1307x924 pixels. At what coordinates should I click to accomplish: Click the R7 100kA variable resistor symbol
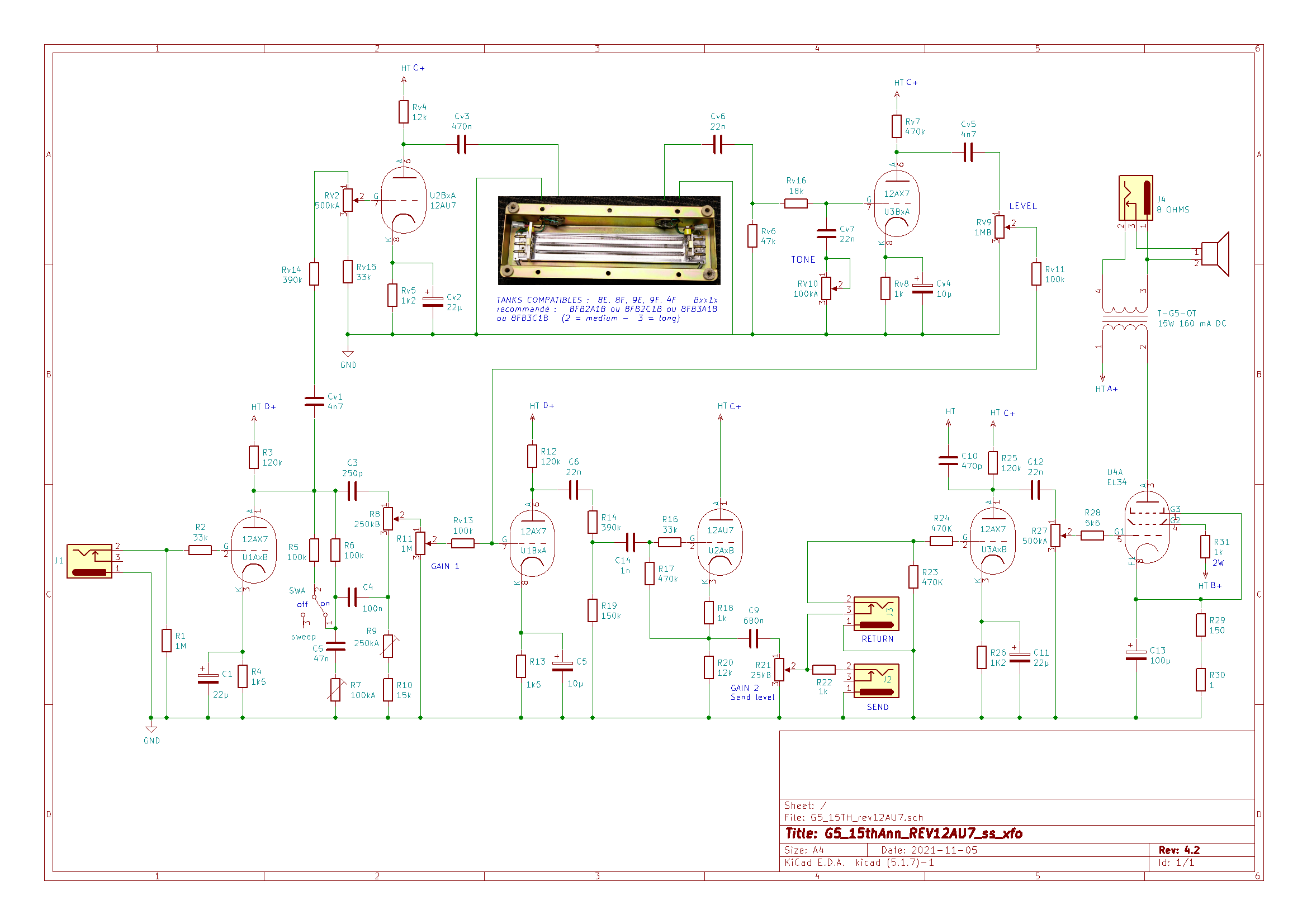click(336, 689)
